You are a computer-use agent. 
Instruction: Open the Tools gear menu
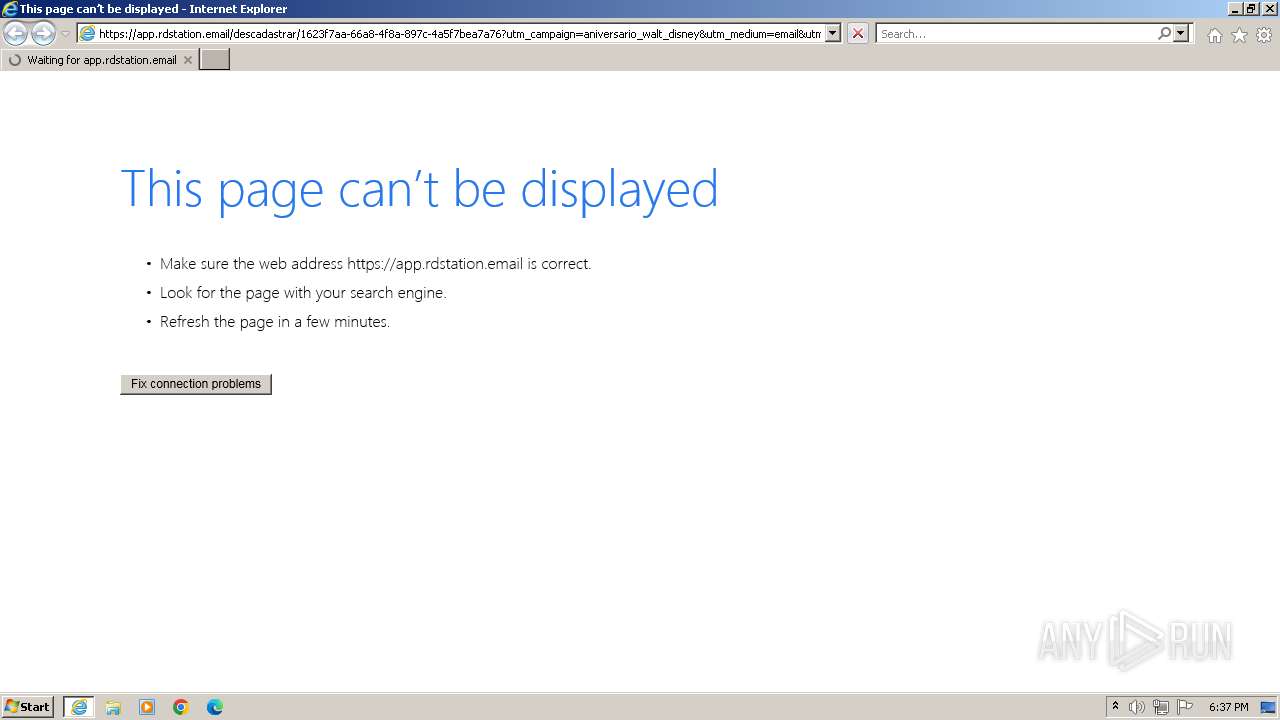tap(1264, 35)
